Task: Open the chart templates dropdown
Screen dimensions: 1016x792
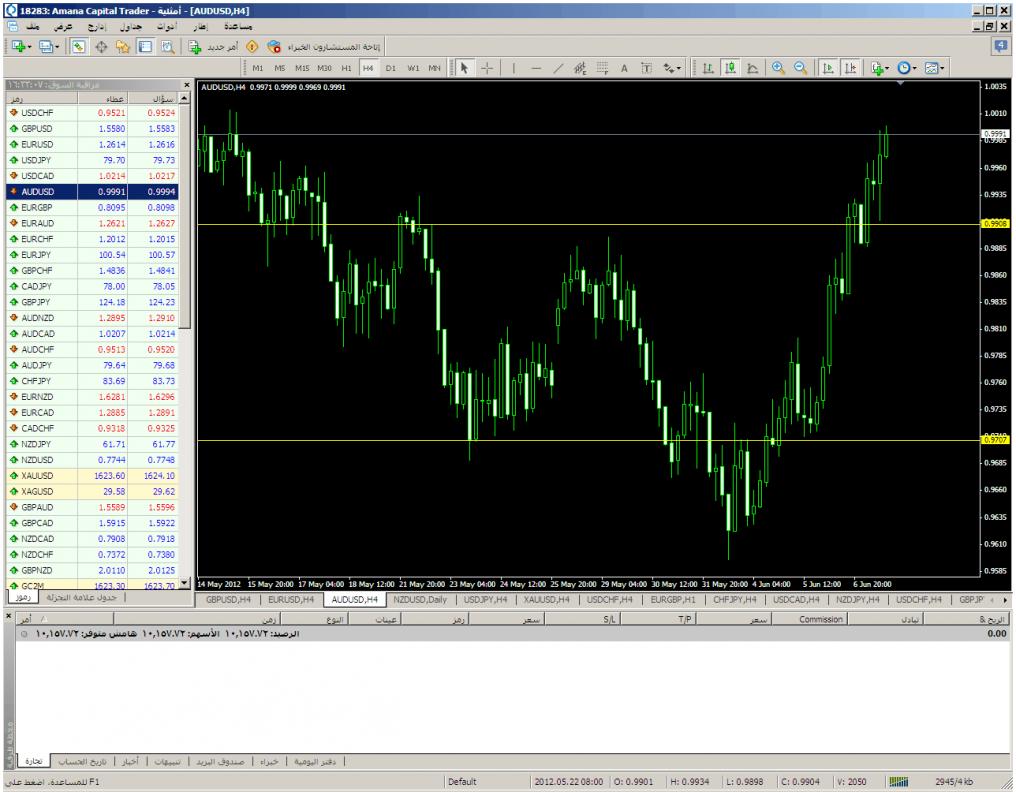Action: (942, 67)
